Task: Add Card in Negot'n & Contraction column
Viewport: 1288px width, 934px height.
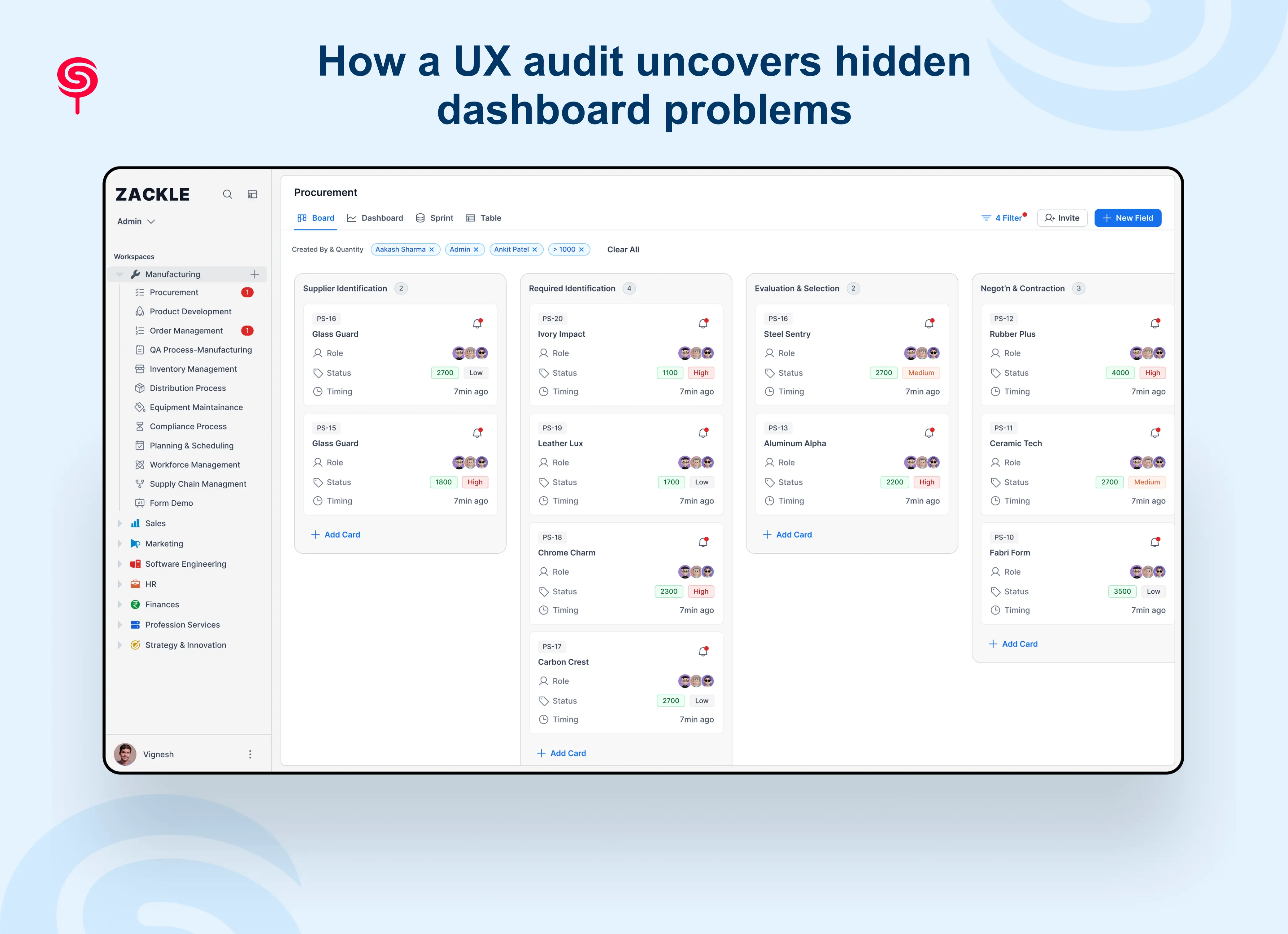Action: tap(1013, 644)
